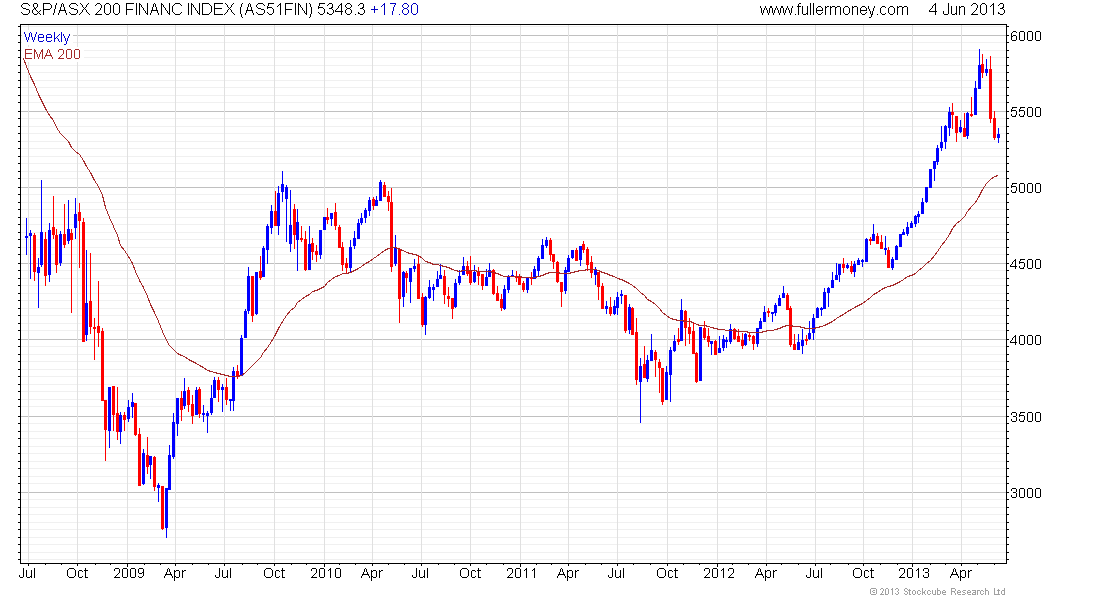Viewport: 1100px width, 600px height.
Task: Click the 5500 price axis label
Action: tap(1026, 112)
